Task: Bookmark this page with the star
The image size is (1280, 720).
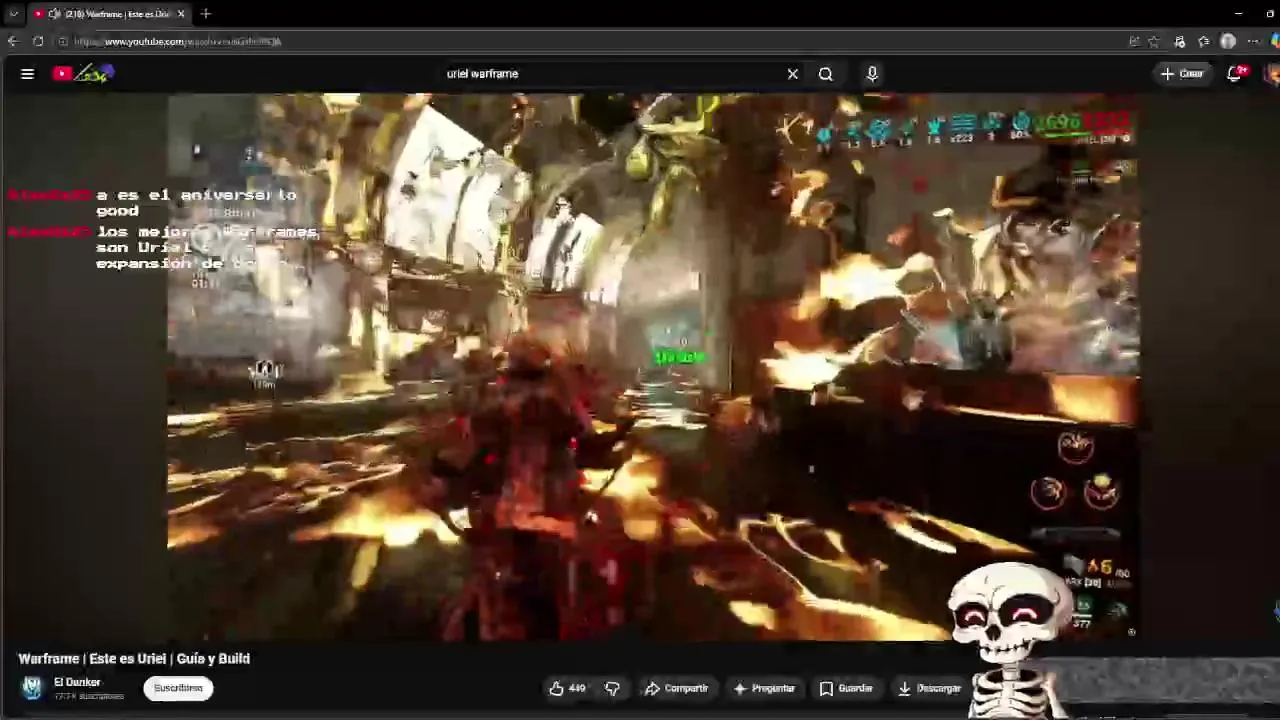Action: click(x=1153, y=41)
